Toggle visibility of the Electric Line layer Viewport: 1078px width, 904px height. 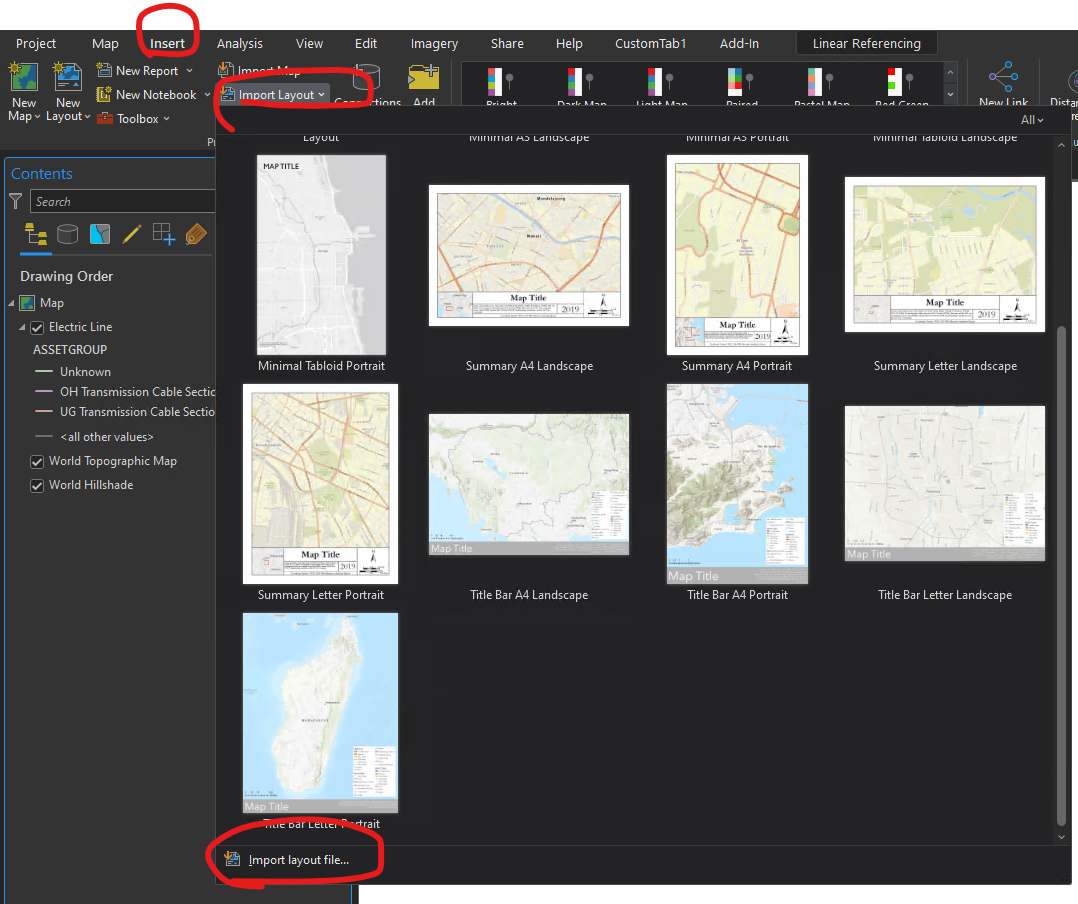[x=37, y=327]
